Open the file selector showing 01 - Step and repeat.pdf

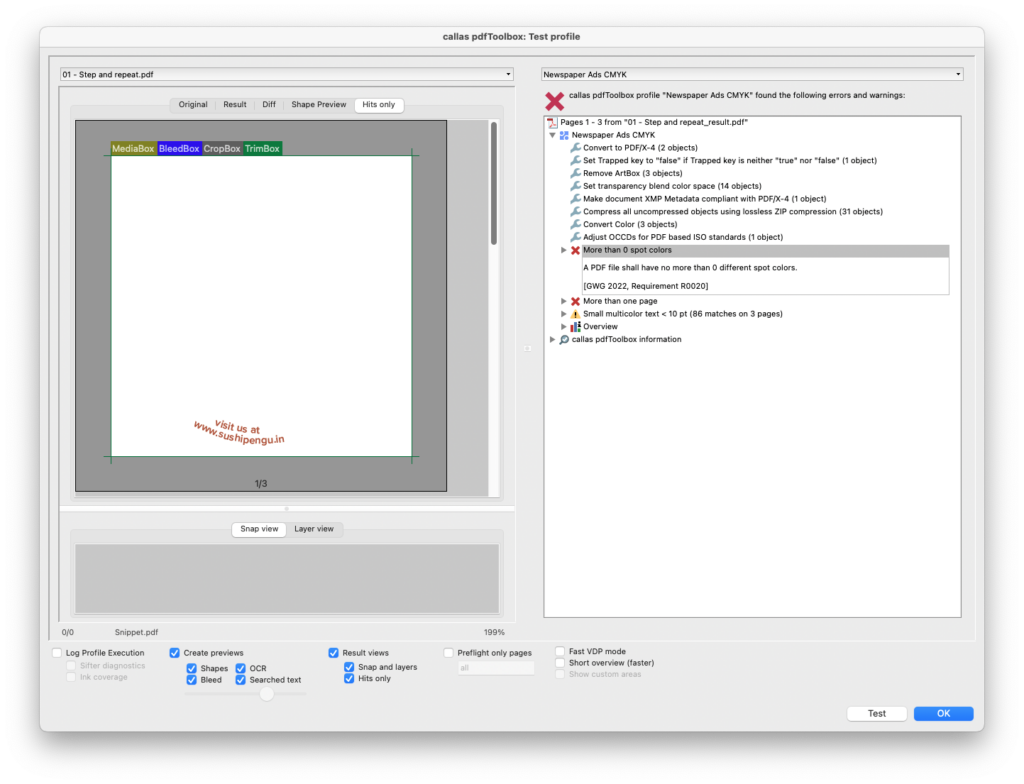click(286, 73)
